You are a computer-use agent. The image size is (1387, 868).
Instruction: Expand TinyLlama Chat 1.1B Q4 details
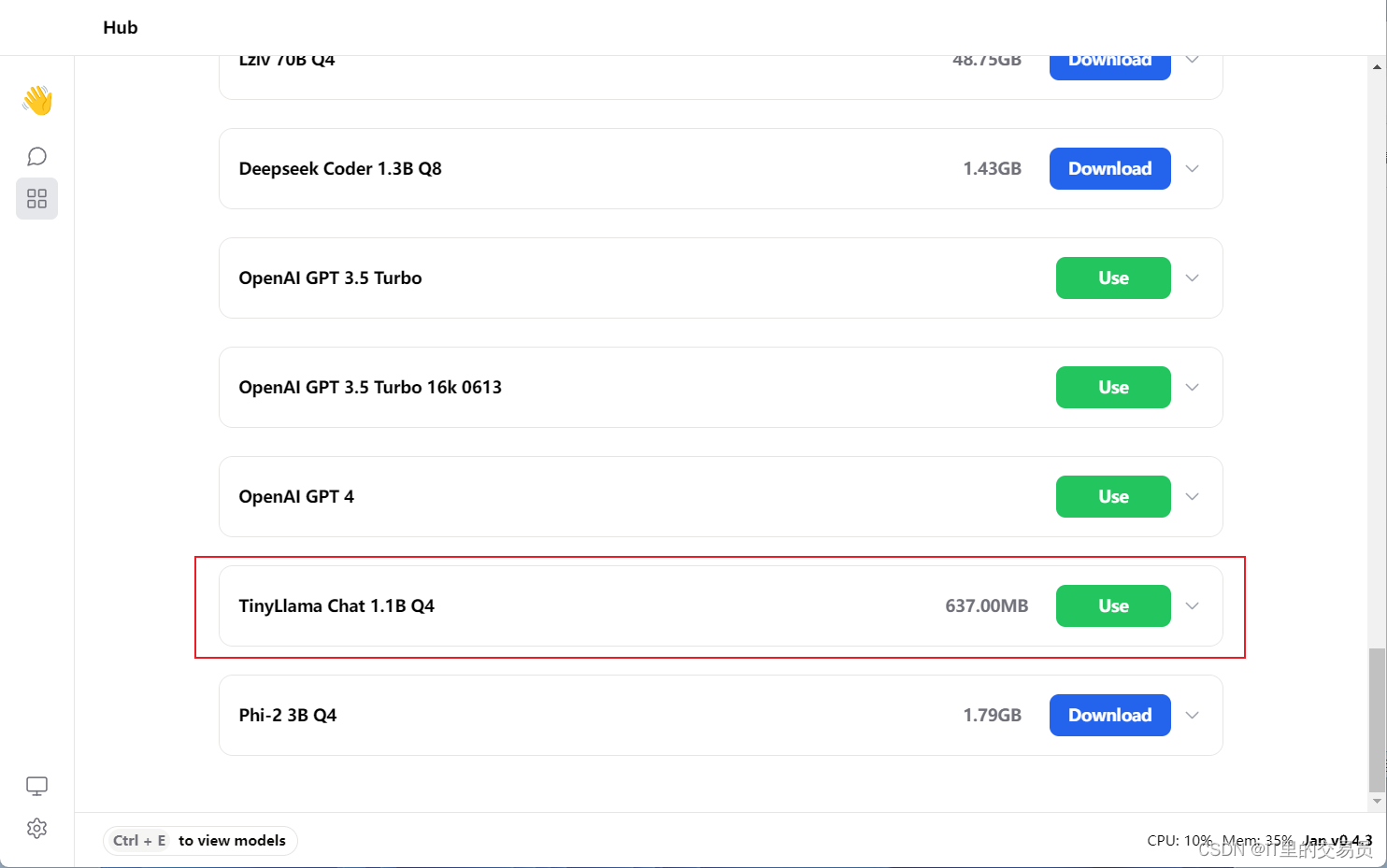(x=1192, y=605)
